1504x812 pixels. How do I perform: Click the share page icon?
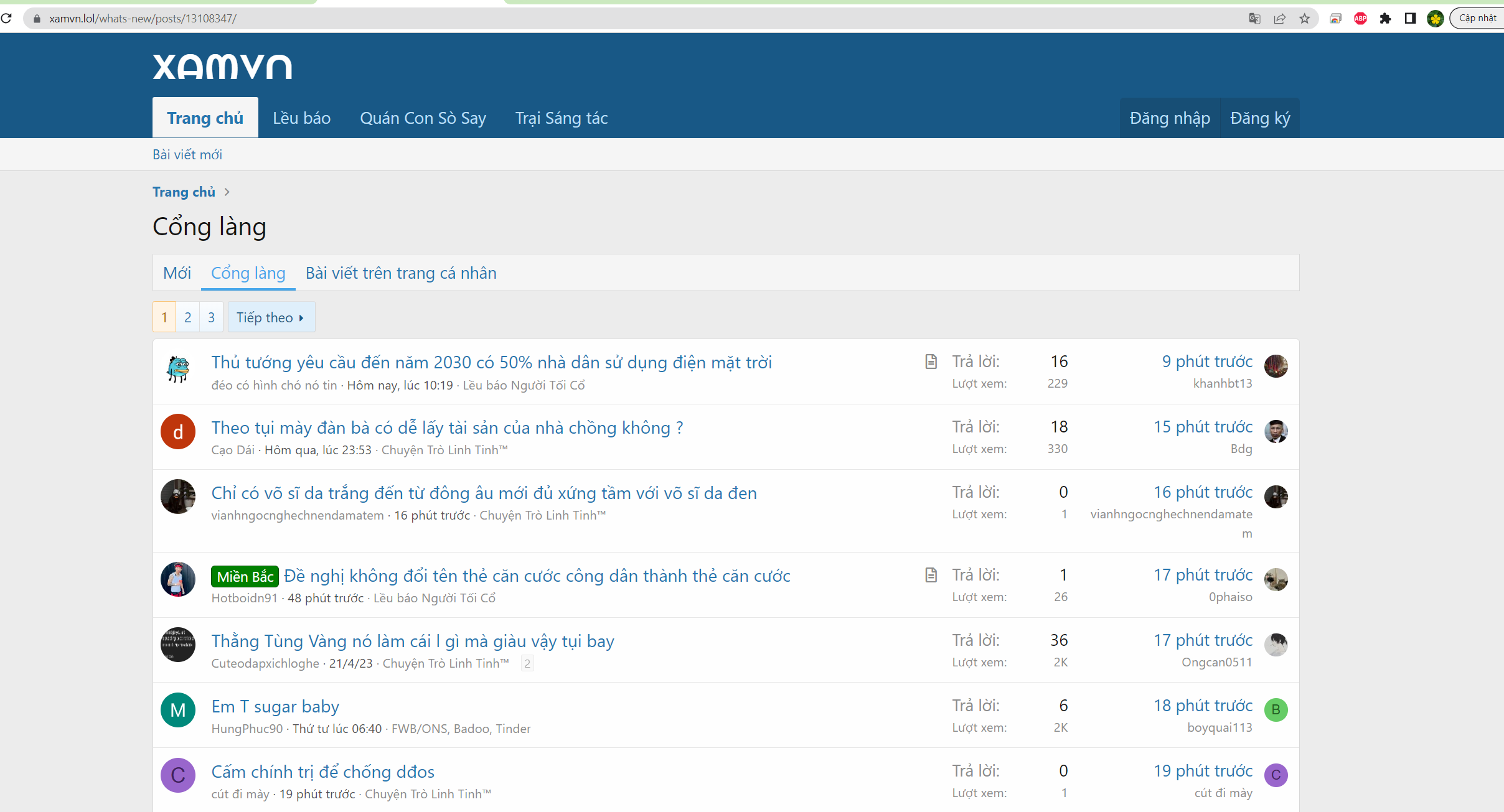click(x=1280, y=18)
